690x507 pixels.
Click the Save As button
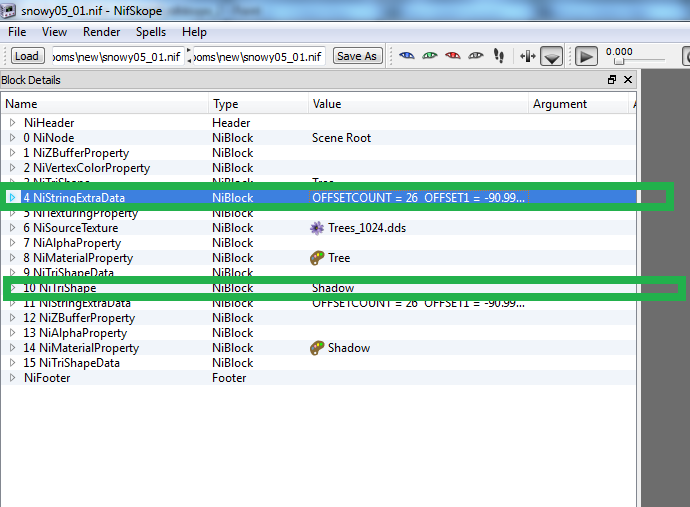pyautogui.click(x=357, y=56)
